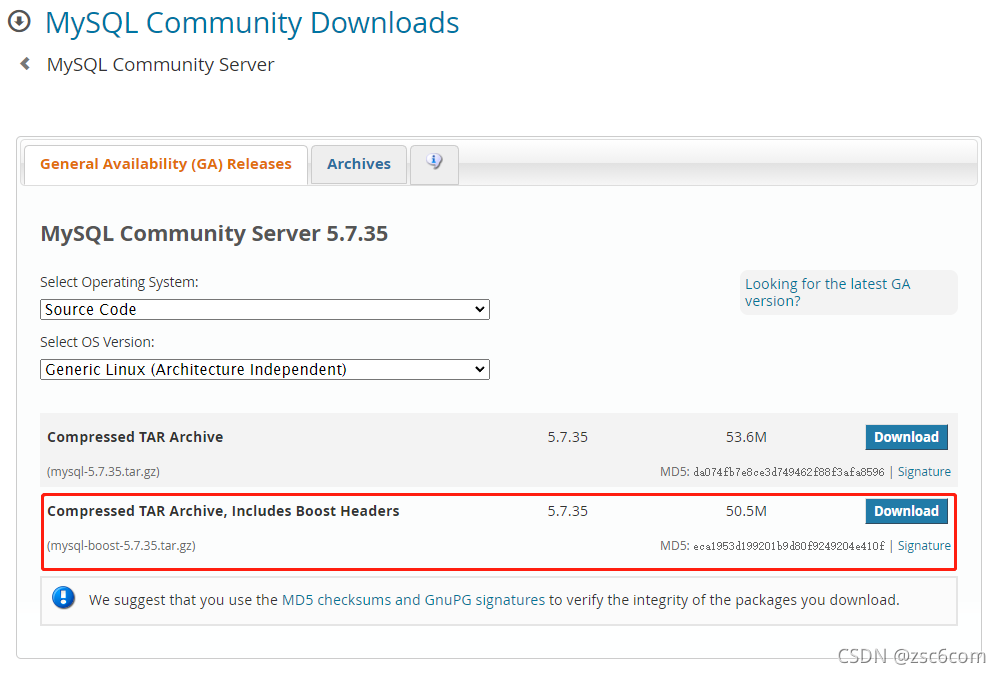Click Compressed TAR Archive, Includes Boost Headers text
Viewport: 1001px width, 674px height.
(223, 511)
